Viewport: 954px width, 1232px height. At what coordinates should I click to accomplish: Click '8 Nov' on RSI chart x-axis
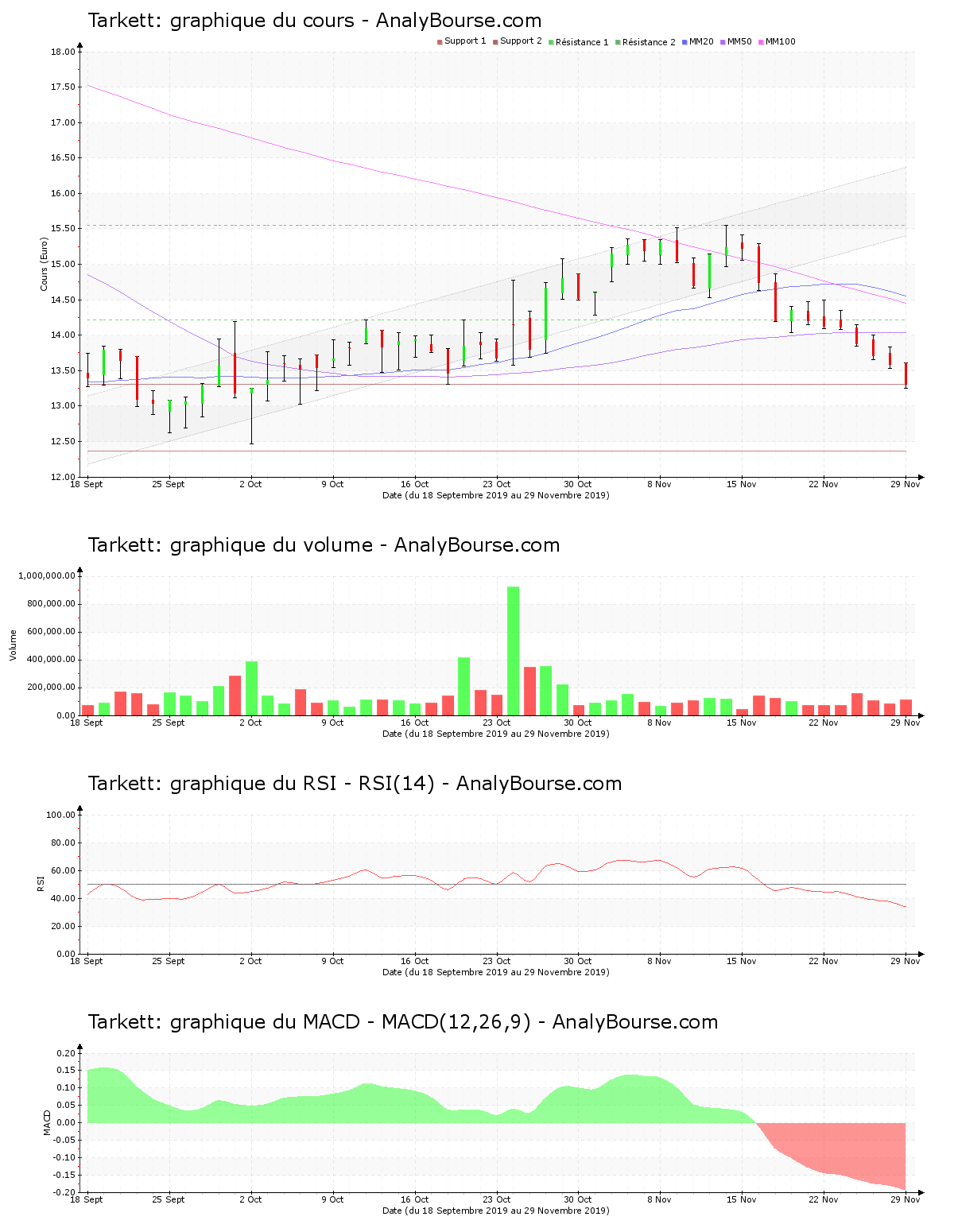pos(659,961)
